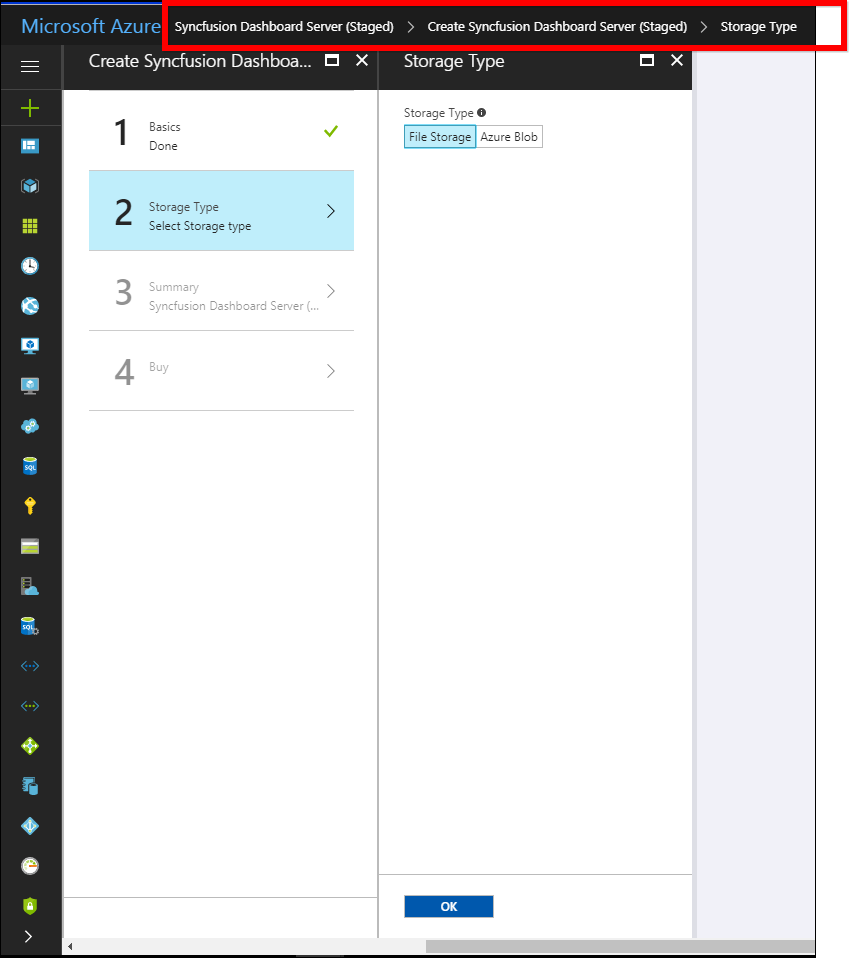Open Recent clock icon in sidebar

(x=30, y=266)
